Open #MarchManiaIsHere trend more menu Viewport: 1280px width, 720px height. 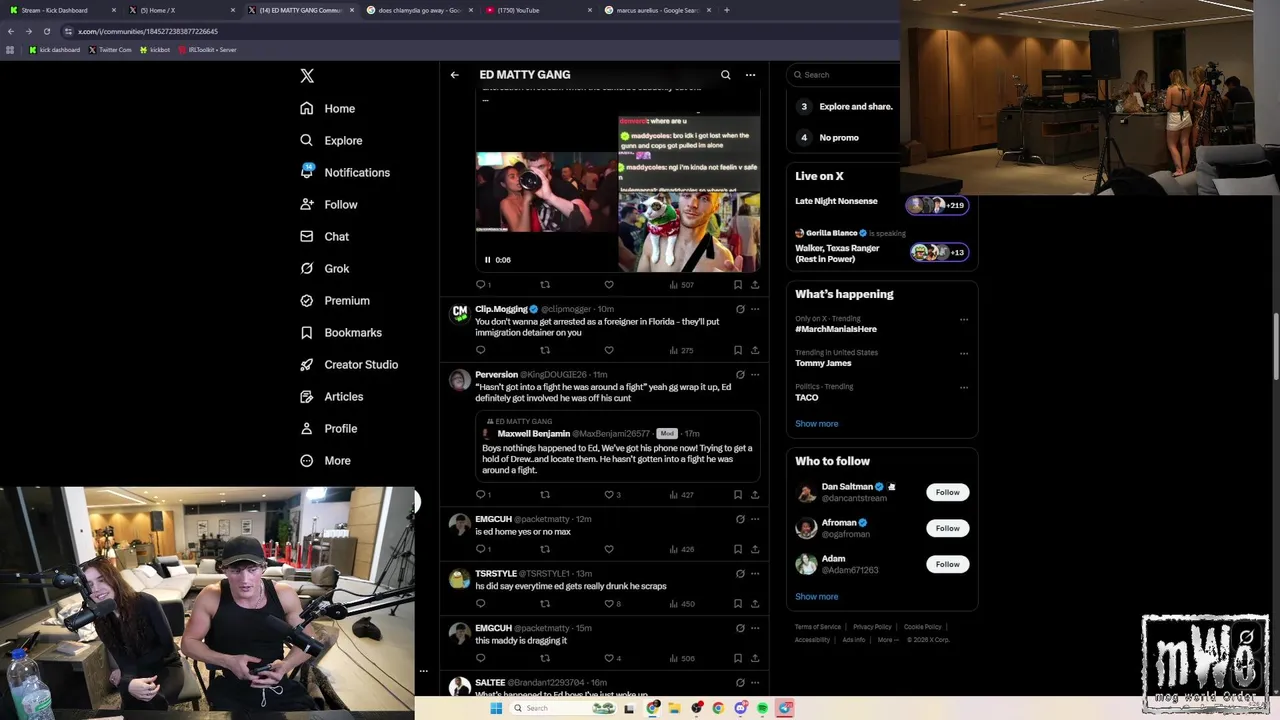pos(964,319)
